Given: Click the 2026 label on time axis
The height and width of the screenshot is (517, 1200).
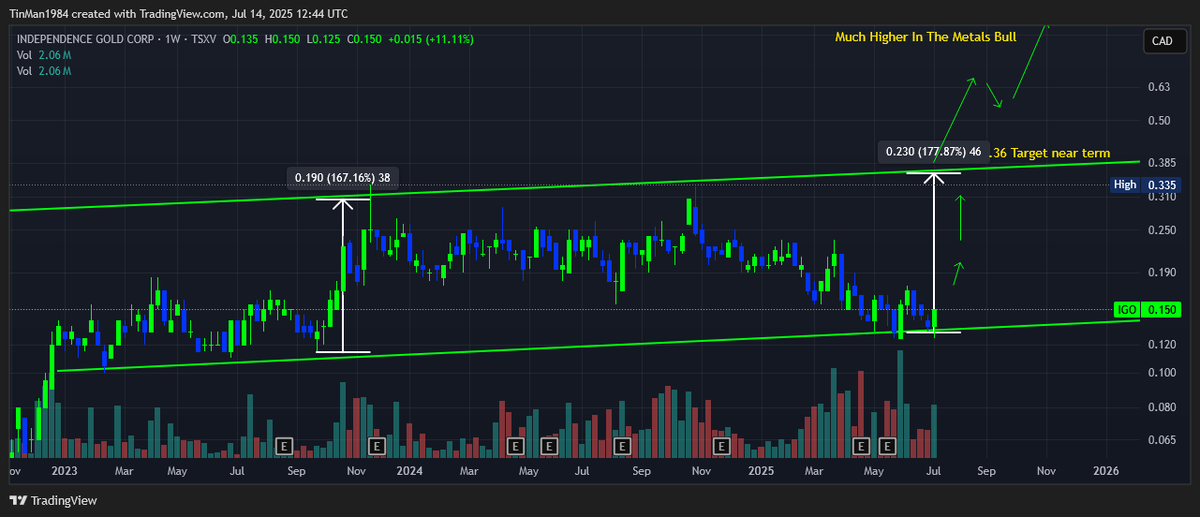Looking at the screenshot, I should click(x=1106, y=470).
